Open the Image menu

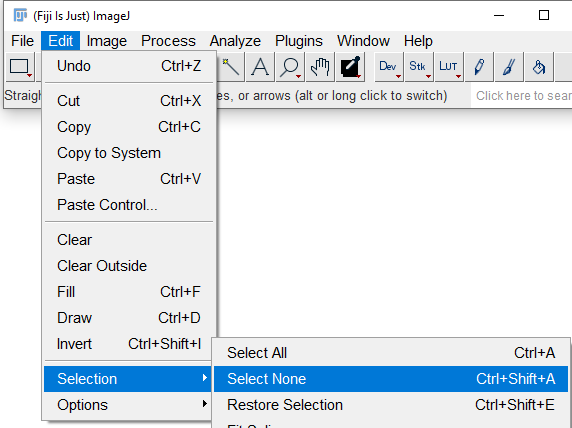[107, 41]
